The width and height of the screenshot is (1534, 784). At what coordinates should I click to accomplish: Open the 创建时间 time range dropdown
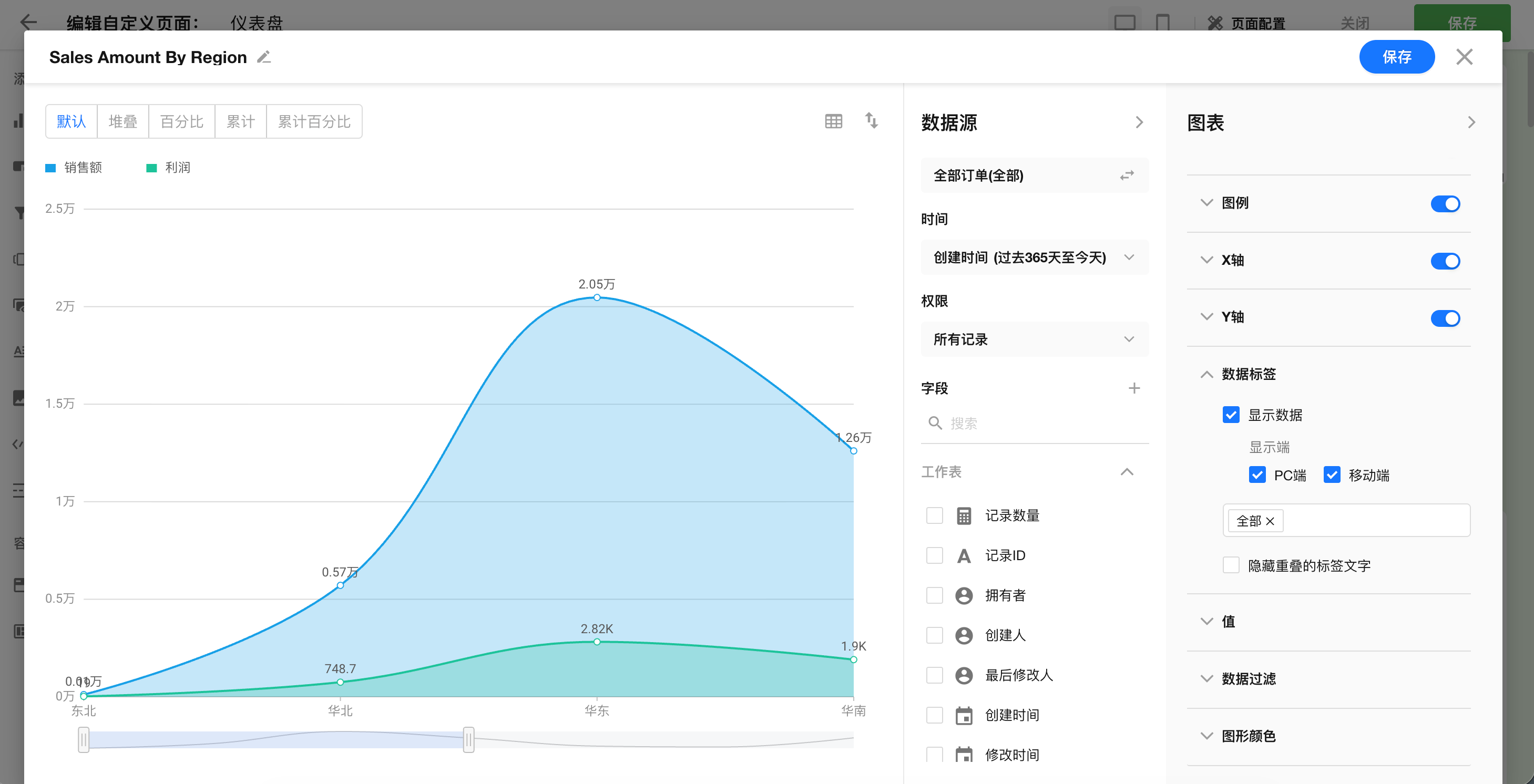click(x=1035, y=257)
